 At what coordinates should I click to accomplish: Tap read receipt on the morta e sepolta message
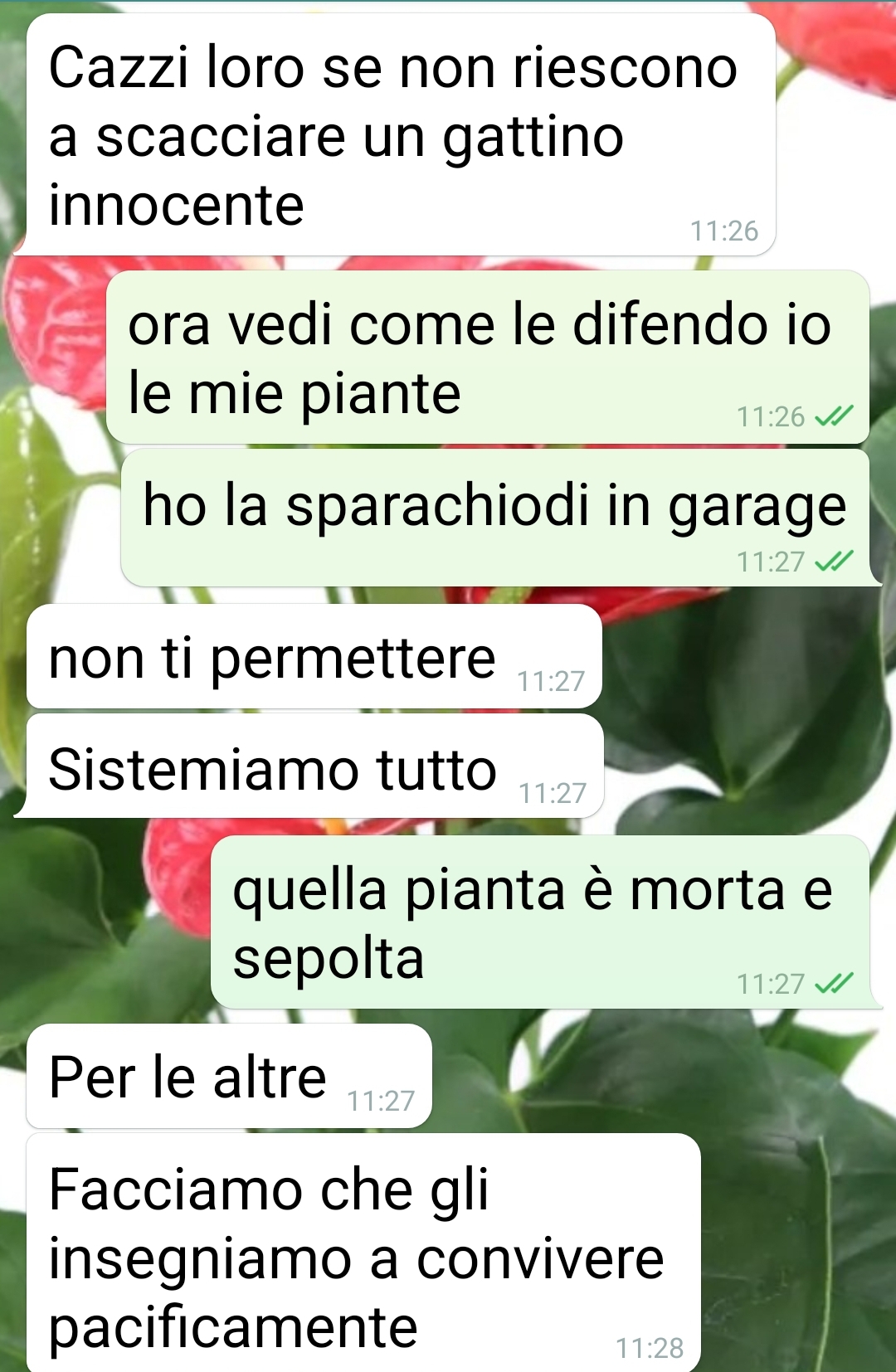coord(834,983)
